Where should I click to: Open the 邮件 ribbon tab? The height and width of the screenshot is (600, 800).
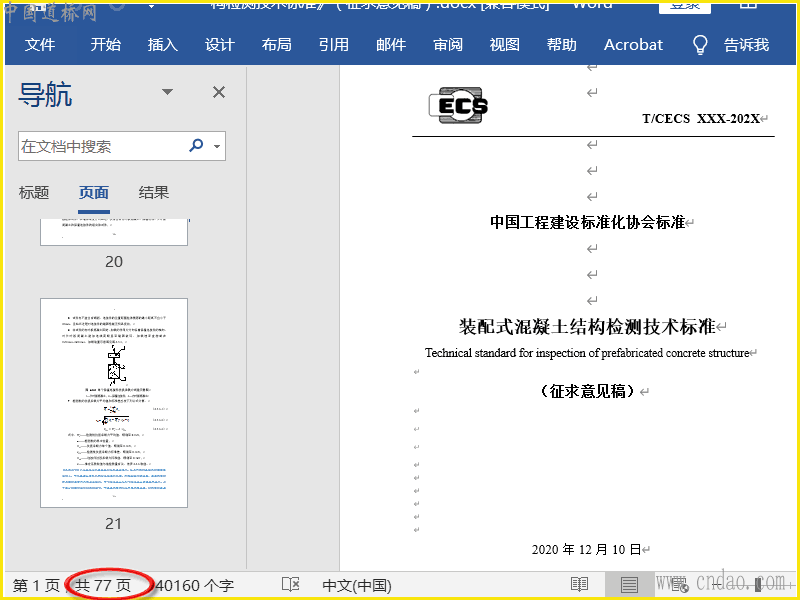(391, 44)
